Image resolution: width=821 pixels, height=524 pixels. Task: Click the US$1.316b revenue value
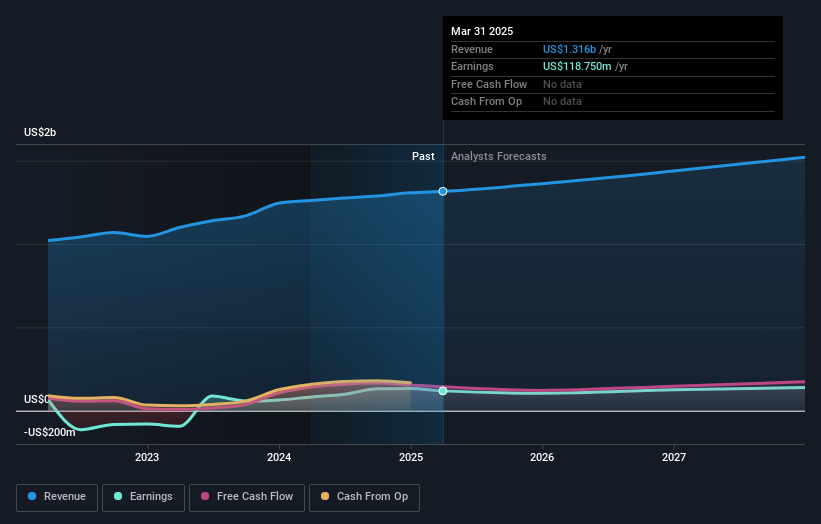pos(569,49)
